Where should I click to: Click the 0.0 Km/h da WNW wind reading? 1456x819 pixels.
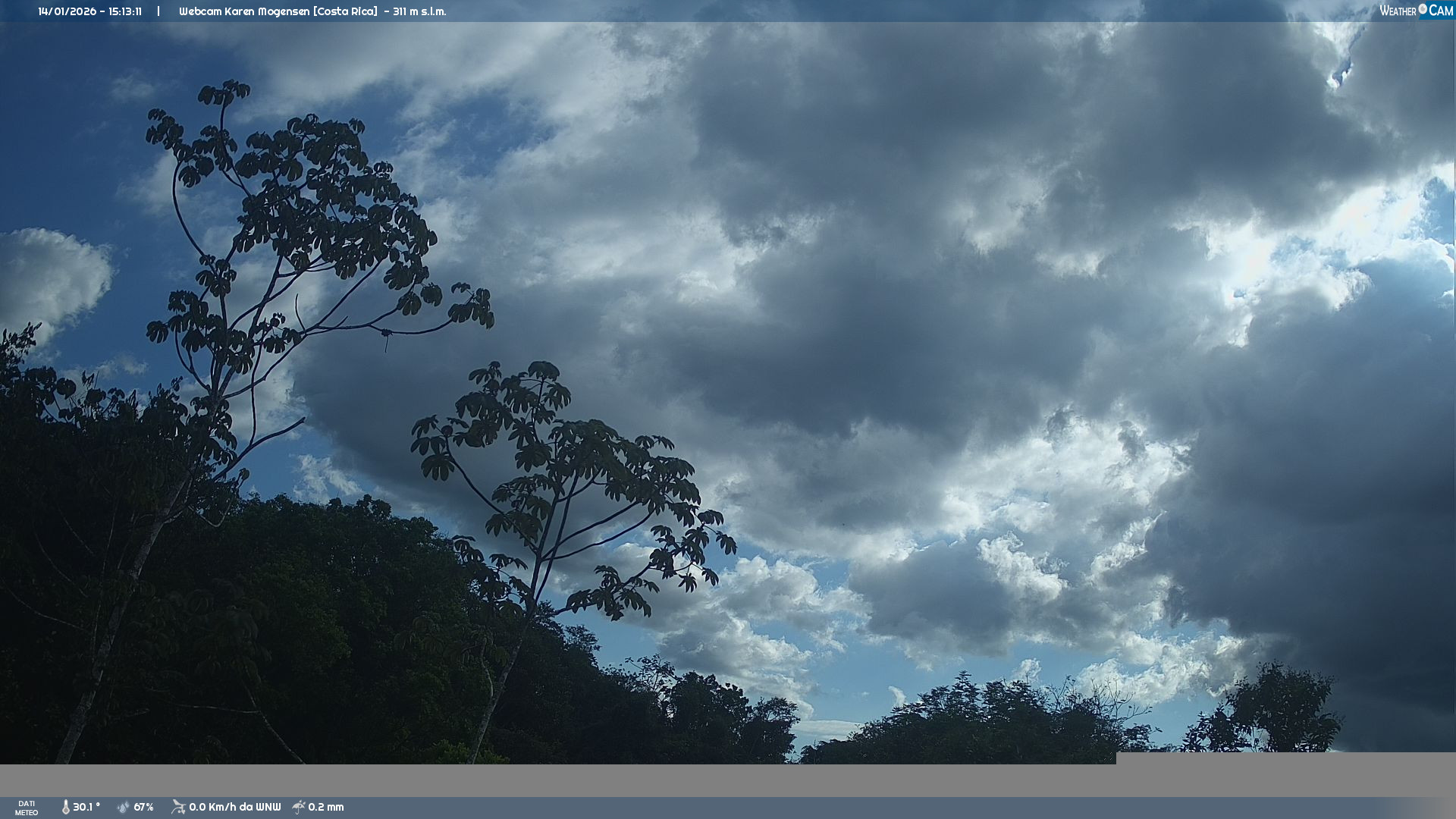(234, 808)
